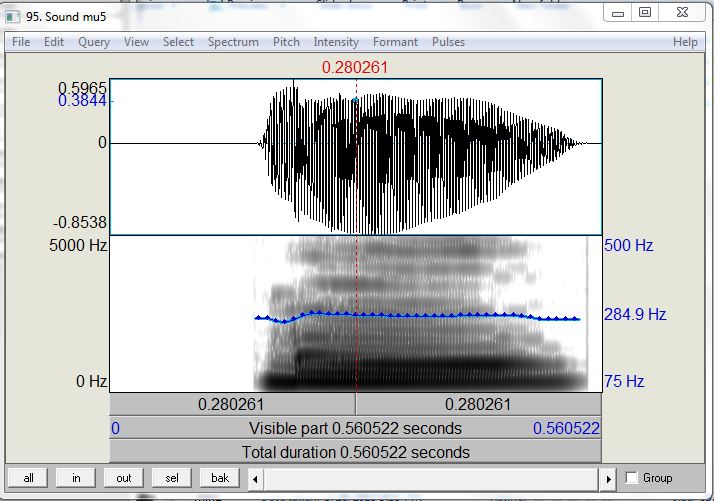714x501 pixels.
Task: Click the 'sel' zoom button
Action: 172,478
